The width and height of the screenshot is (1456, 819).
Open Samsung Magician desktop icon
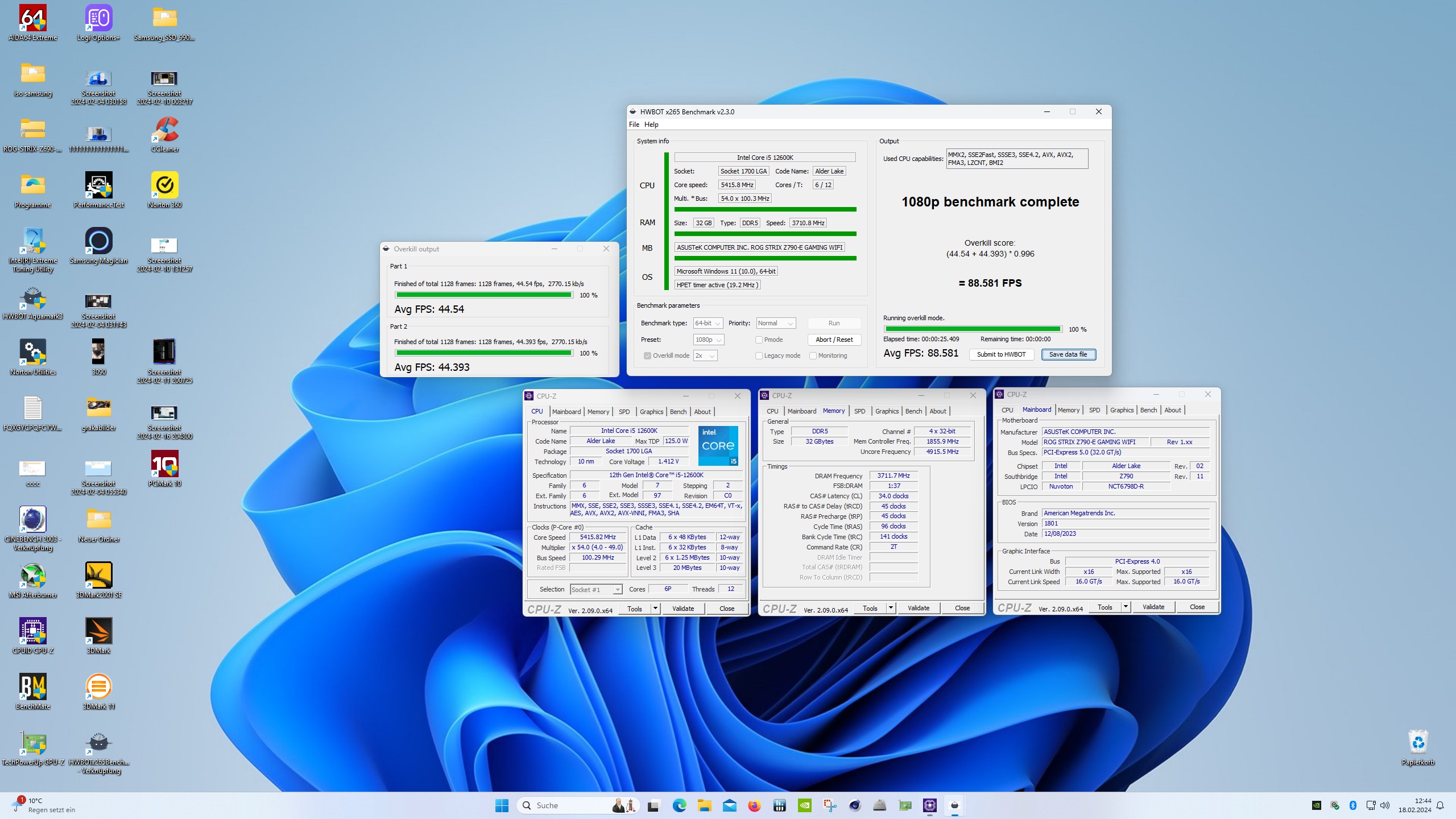99,246
